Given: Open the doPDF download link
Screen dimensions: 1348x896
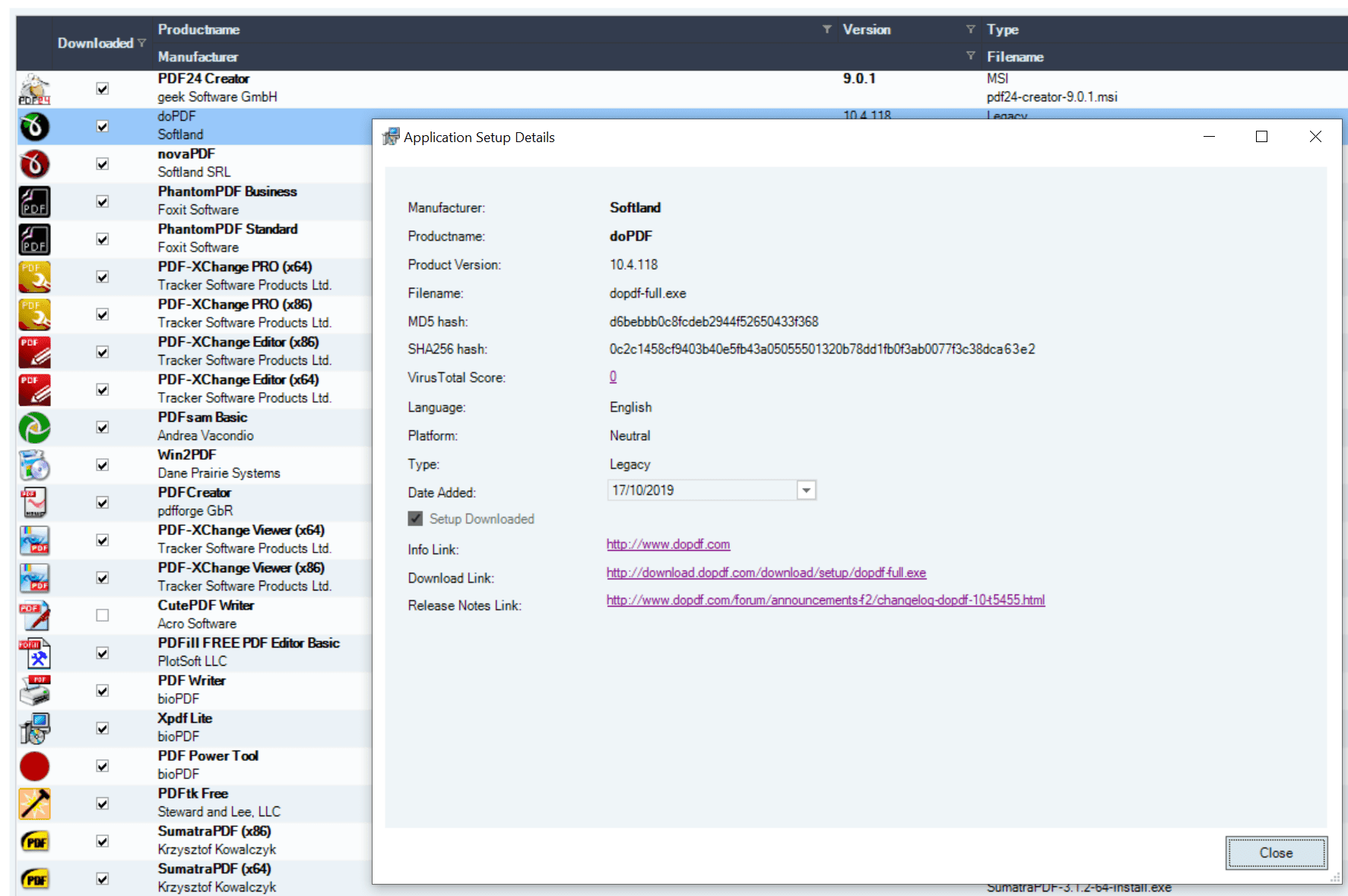Looking at the screenshot, I should click(x=766, y=572).
